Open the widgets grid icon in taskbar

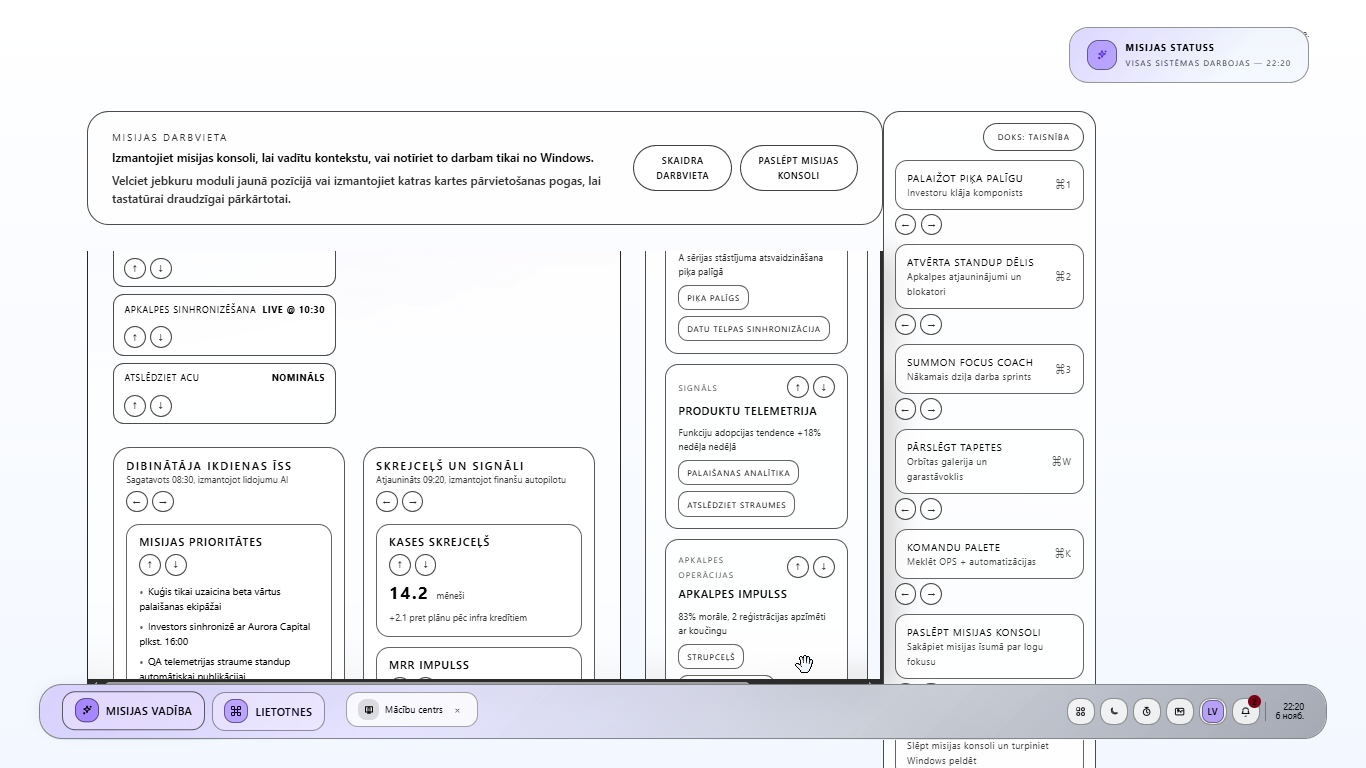pos(1081,712)
